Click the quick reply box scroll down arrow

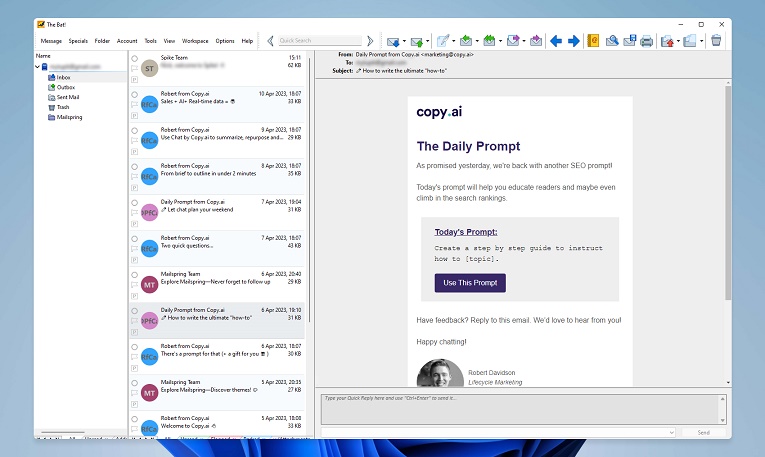coord(723,420)
